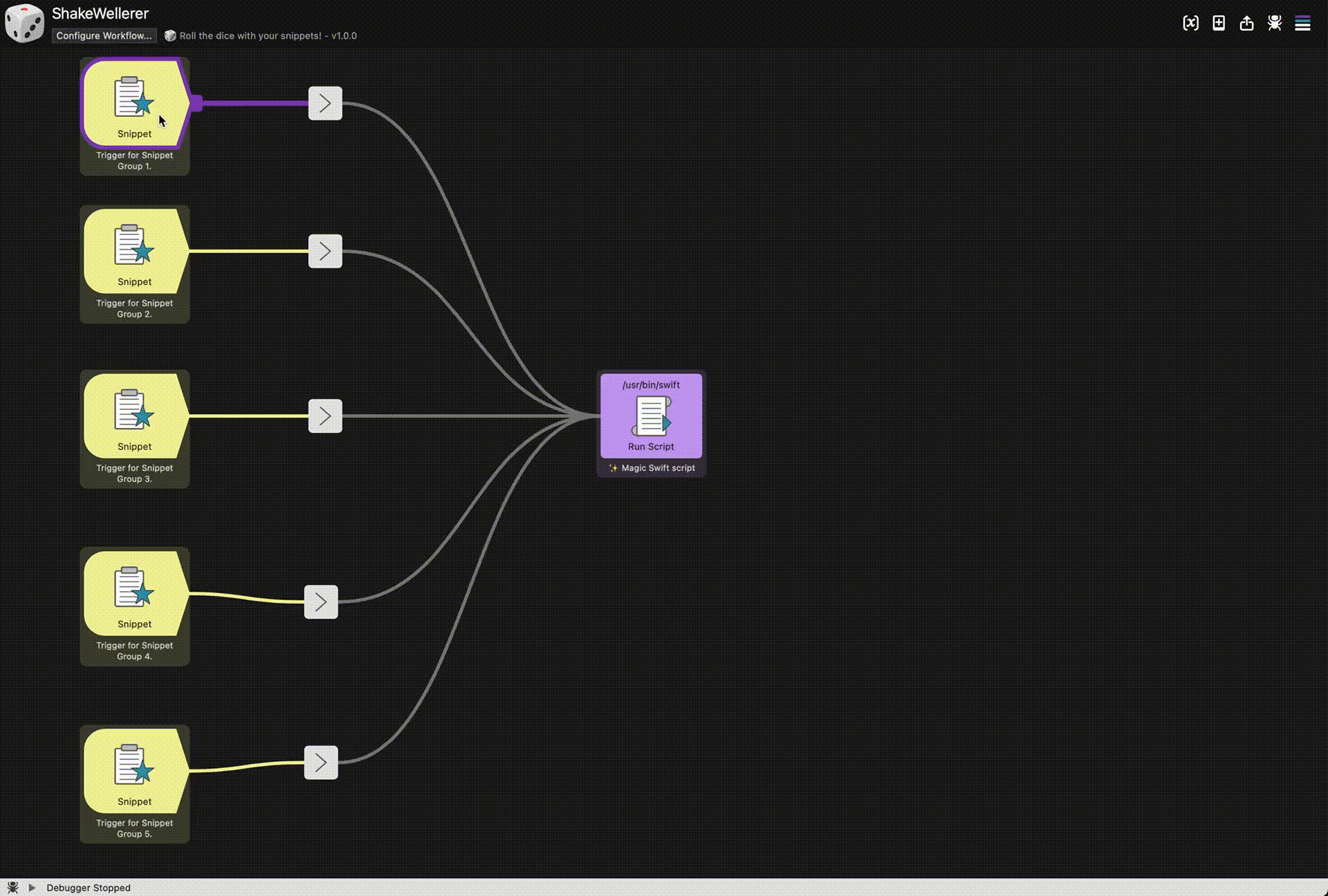This screenshot has height=896, width=1328.
Task: Select junction arrow after Group 4 snippet
Action: [x=321, y=601]
